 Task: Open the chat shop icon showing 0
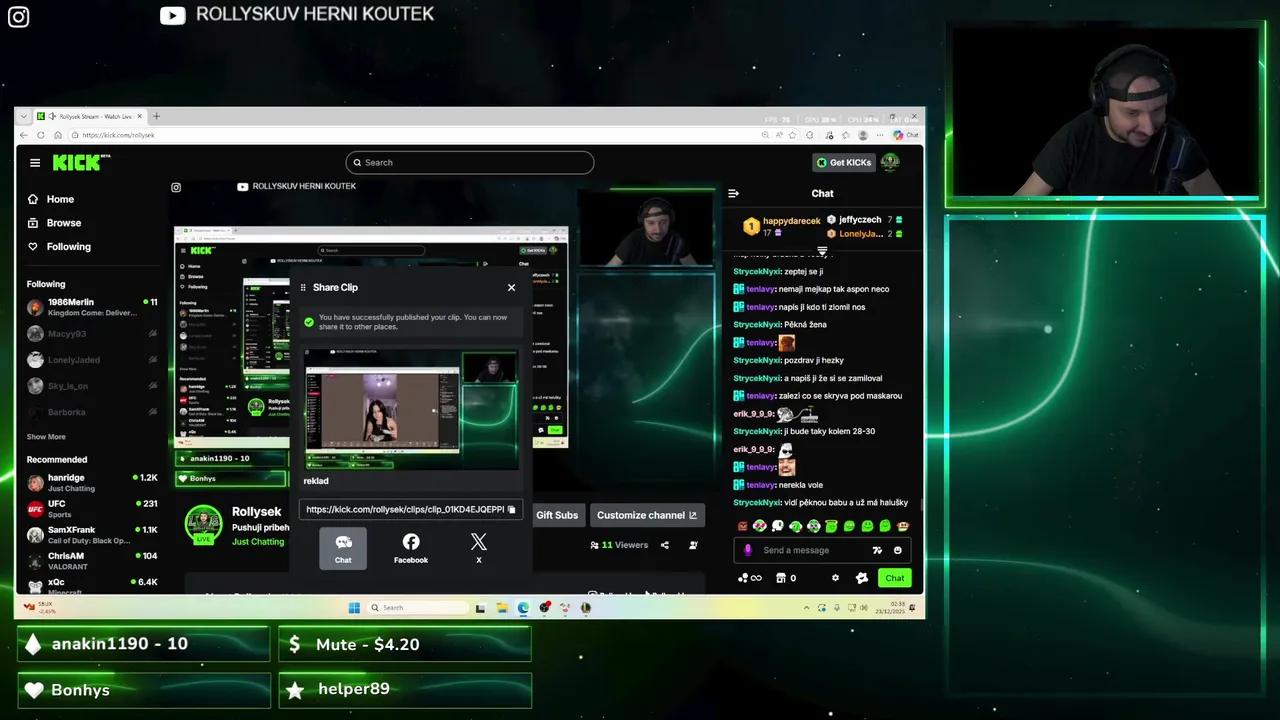tap(786, 578)
